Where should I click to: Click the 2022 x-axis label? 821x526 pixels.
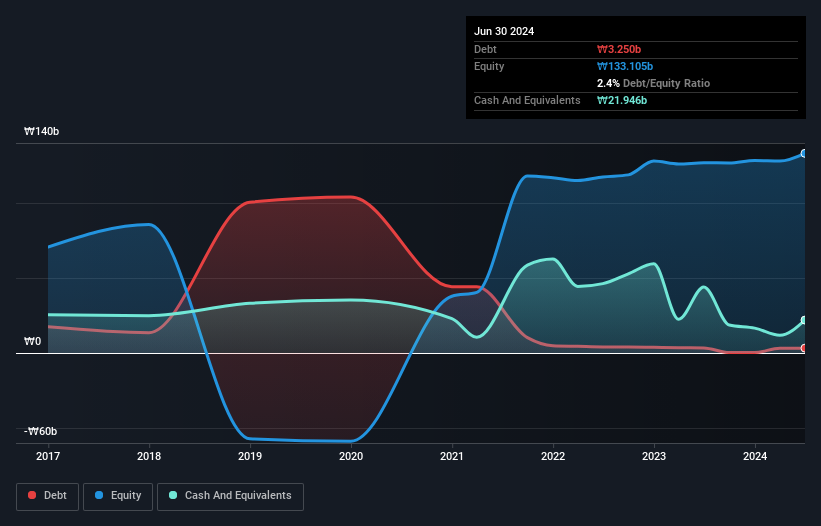[553, 456]
